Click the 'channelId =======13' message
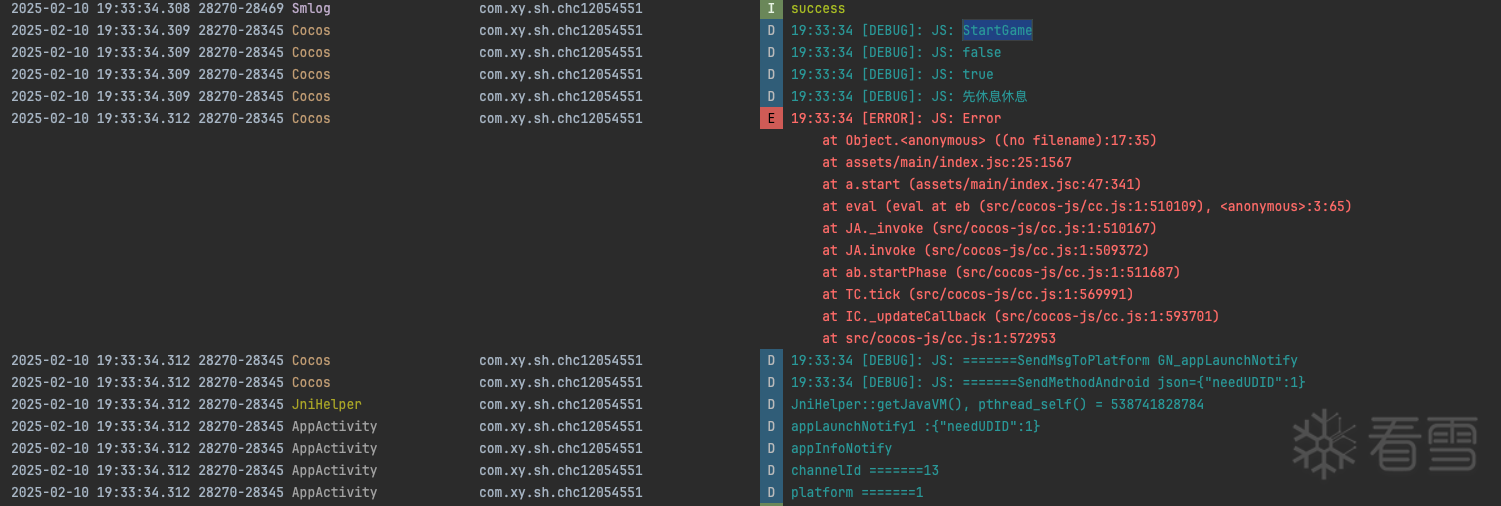 pos(865,470)
